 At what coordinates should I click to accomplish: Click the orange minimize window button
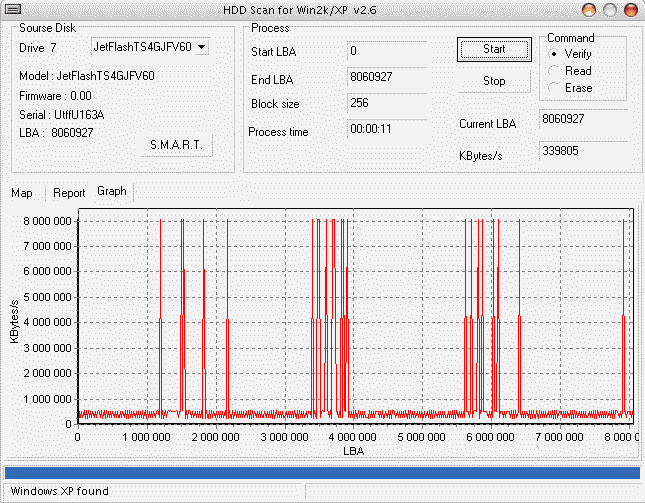[590, 9]
